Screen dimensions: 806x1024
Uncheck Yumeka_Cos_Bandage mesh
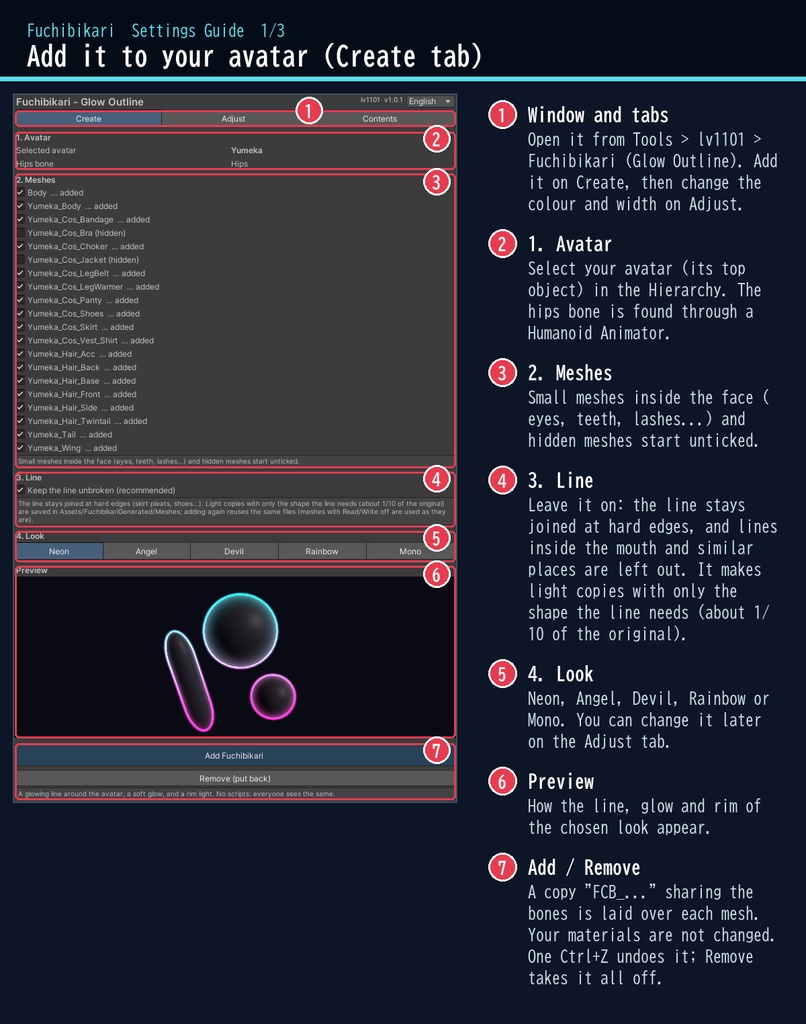click(21, 219)
